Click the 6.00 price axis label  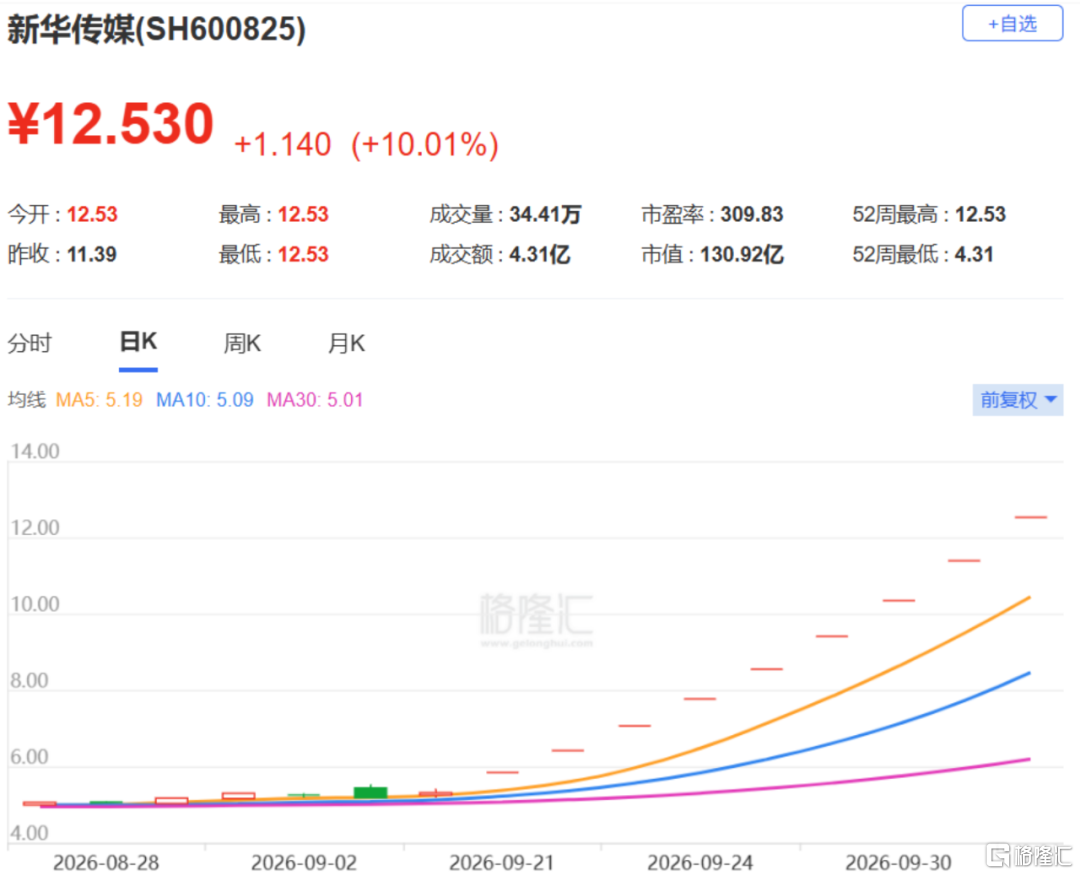point(30,757)
